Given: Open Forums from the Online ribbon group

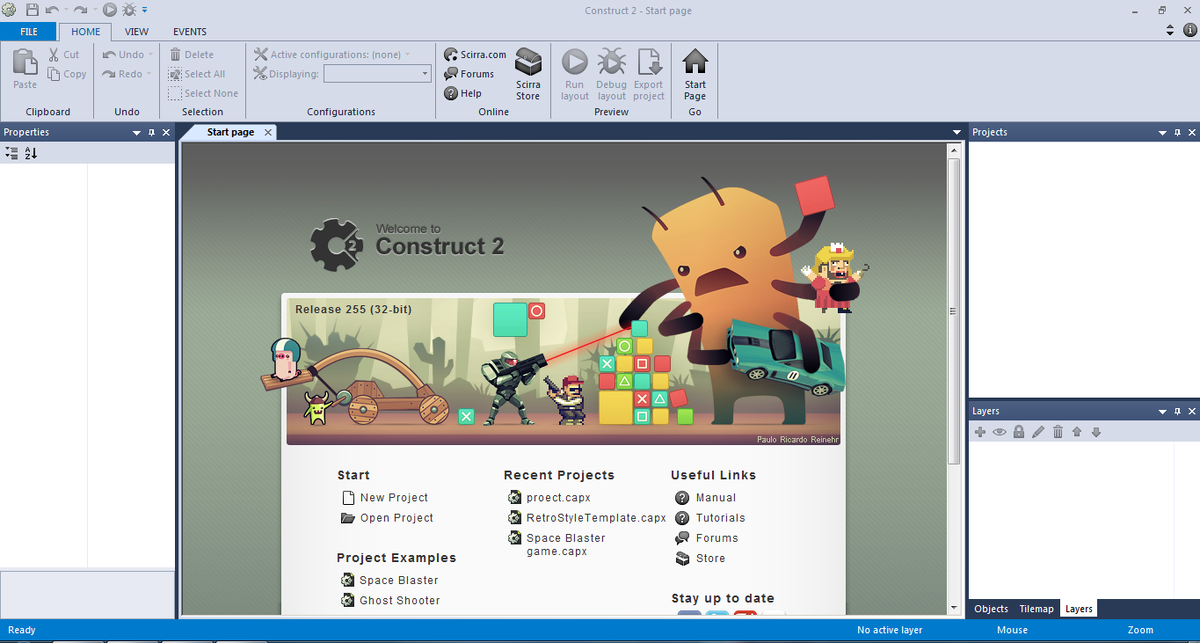Looking at the screenshot, I should click(469, 74).
